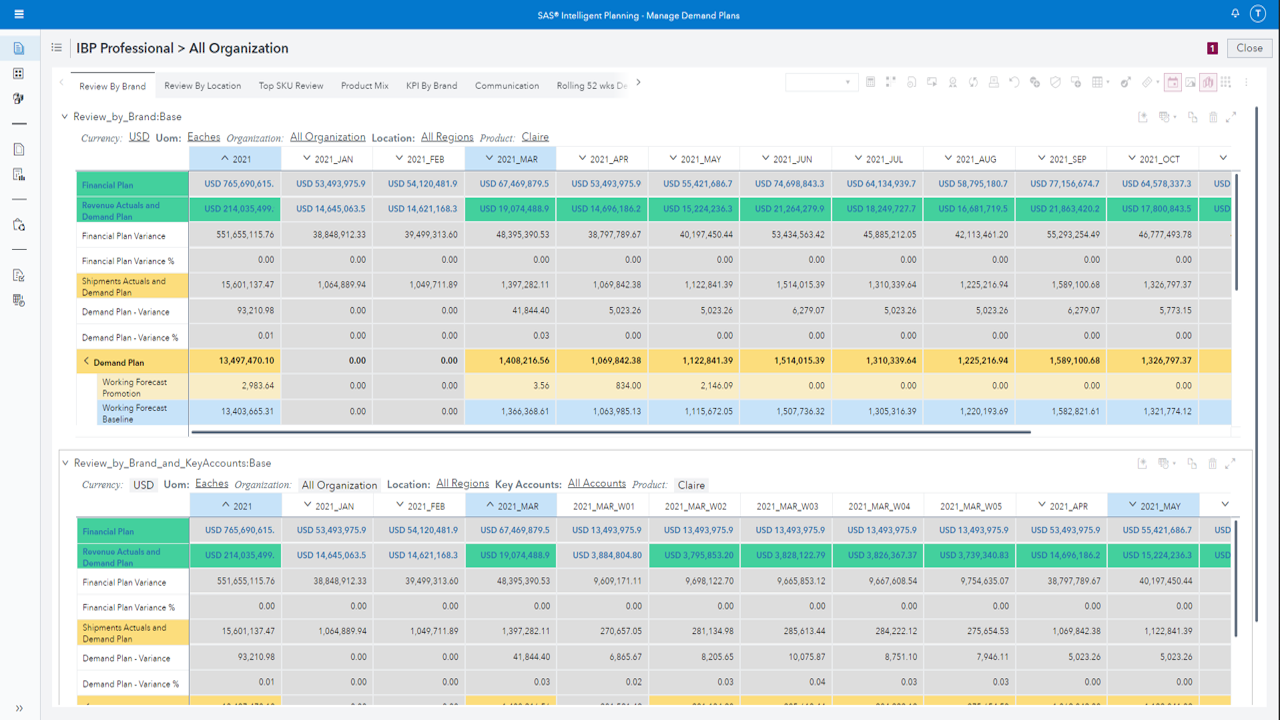Toggle the chart view toolbar button
This screenshot has height=720, width=1280.
click(1208, 83)
